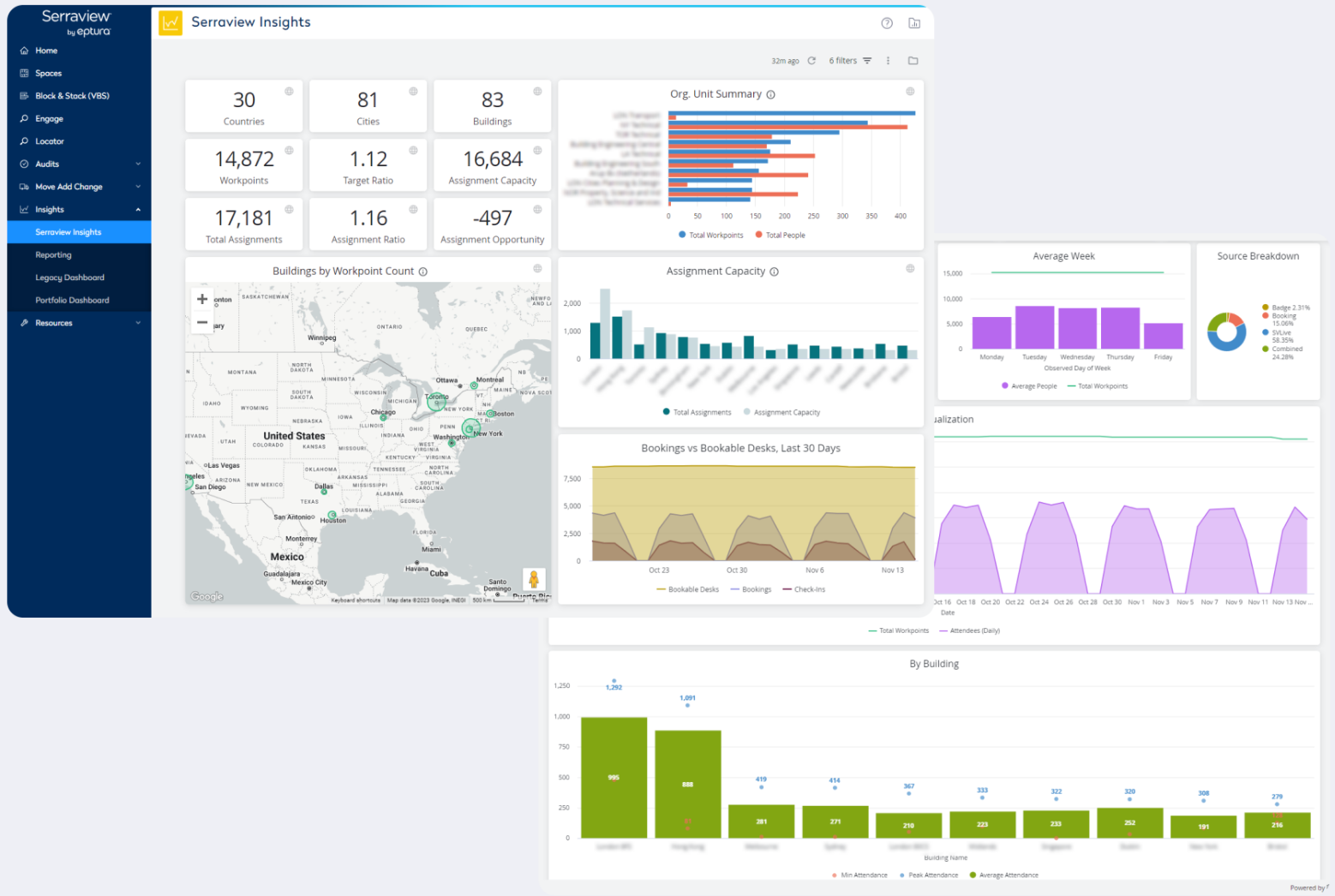Toggle Attendees (Daily) legend item
The height and width of the screenshot is (896, 1335).
969,630
